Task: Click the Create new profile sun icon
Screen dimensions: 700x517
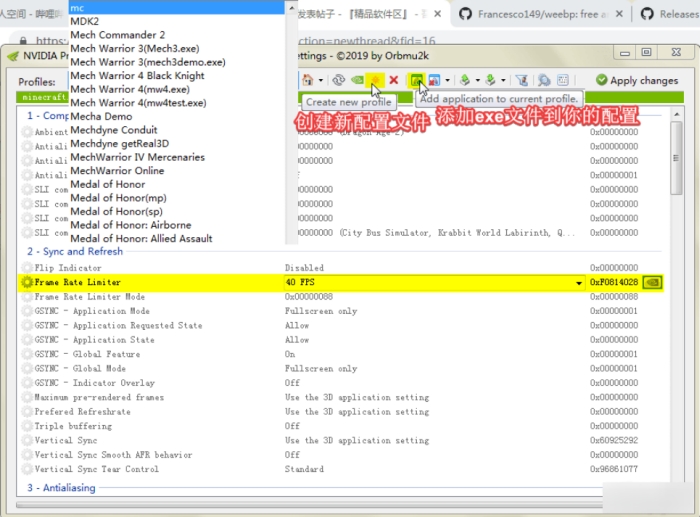Action: 374,80
